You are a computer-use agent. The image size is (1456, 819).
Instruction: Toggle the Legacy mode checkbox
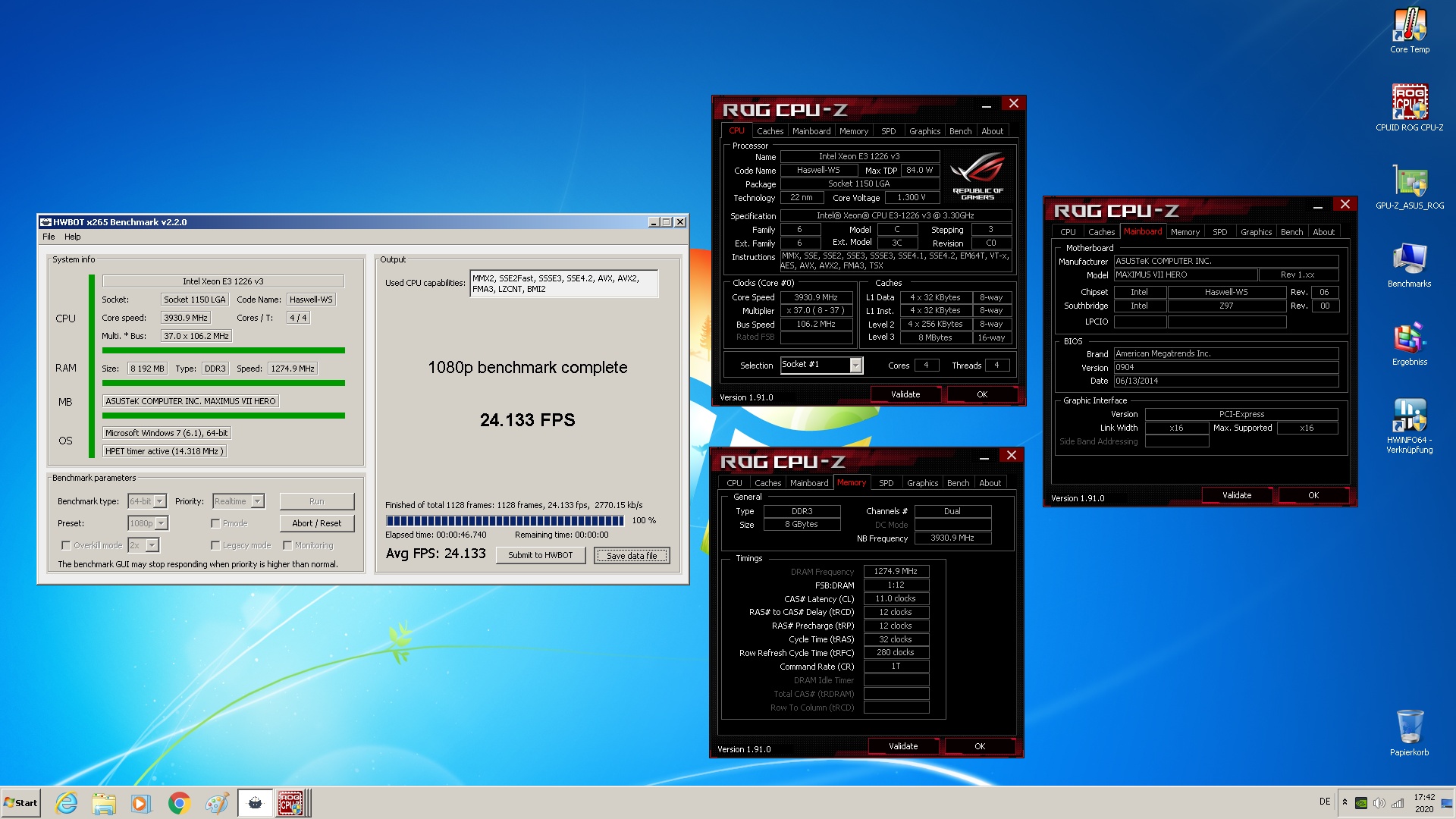[215, 546]
